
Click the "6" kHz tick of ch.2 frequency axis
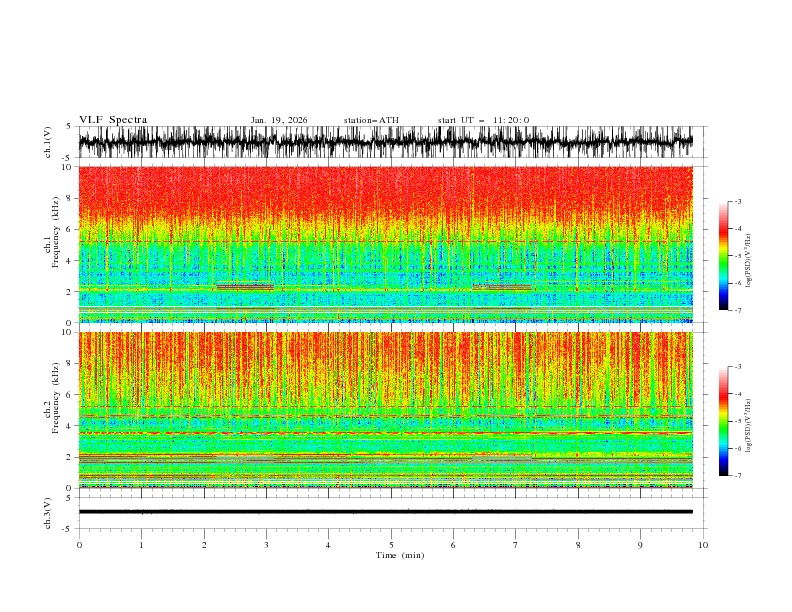point(69,394)
